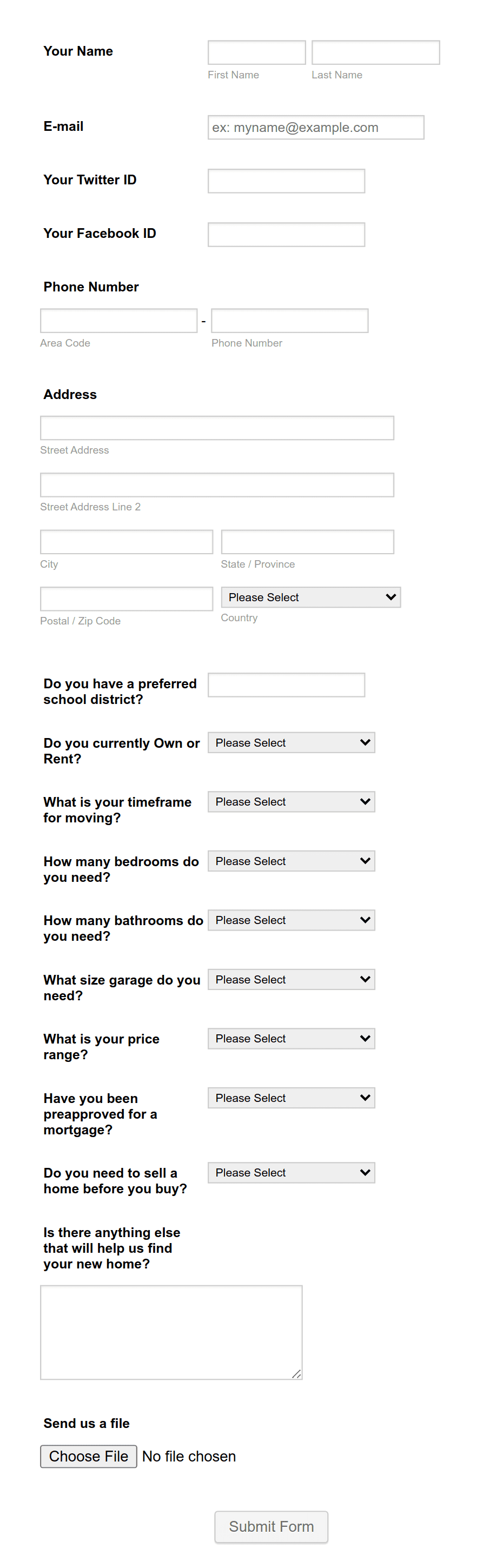The width and height of the screenshot is (503, 1568).
Task: Click the anything else textarea
Action: (x=171, y=1332)
